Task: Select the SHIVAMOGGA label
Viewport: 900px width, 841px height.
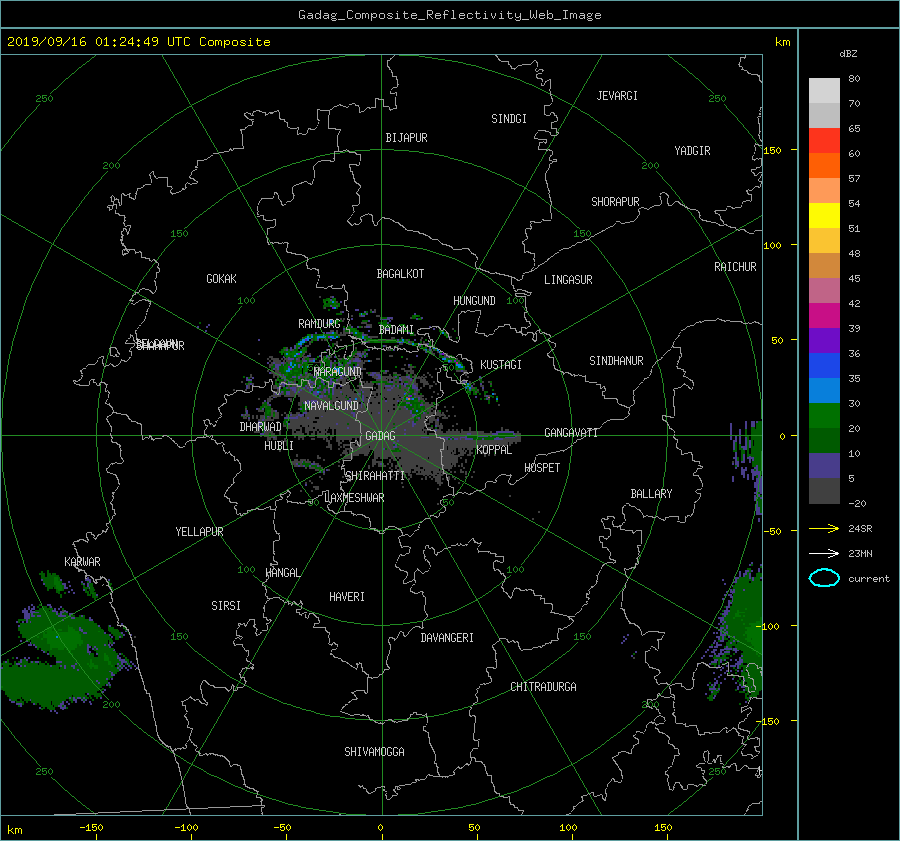Action: (374, 752)
